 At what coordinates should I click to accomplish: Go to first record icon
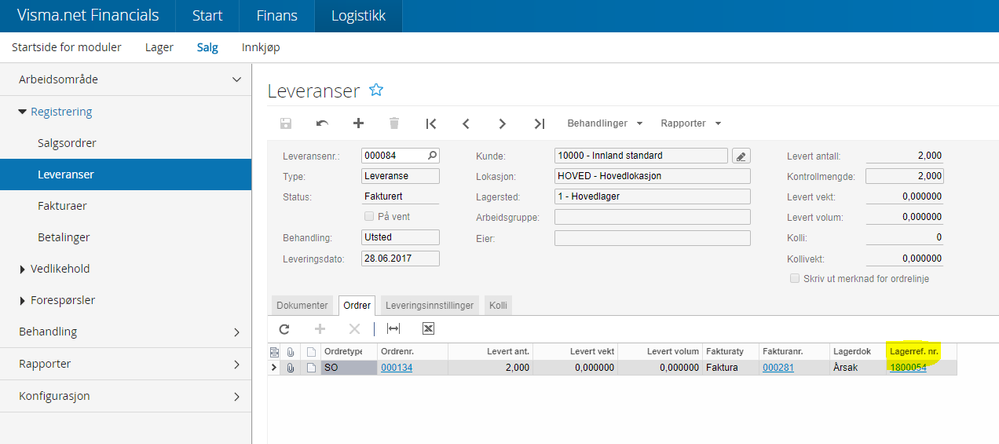431,124
